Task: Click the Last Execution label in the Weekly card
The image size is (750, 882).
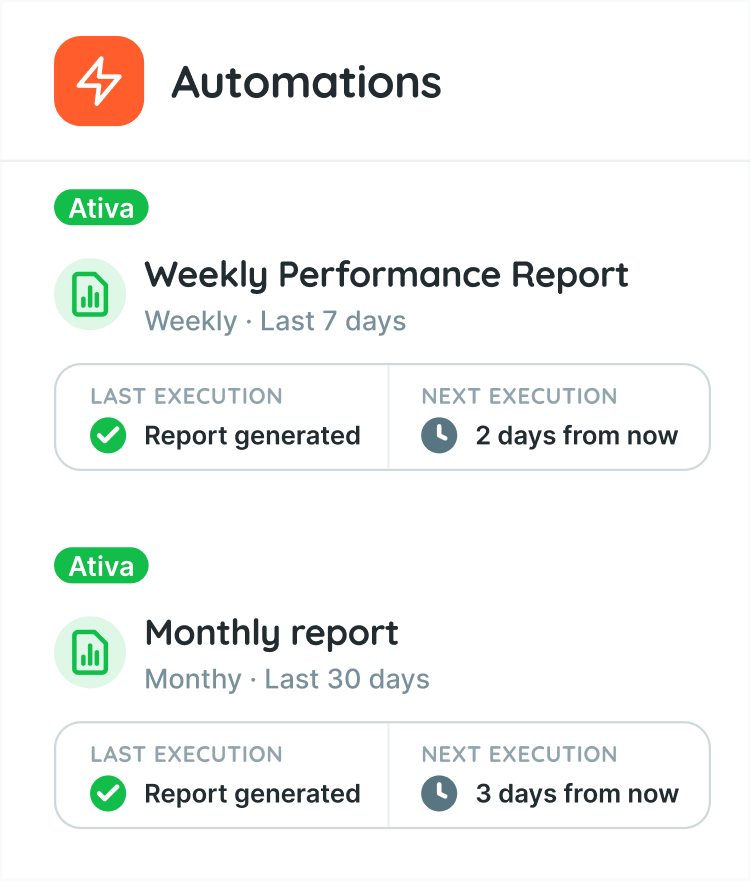Action: (x=186, y=396)
